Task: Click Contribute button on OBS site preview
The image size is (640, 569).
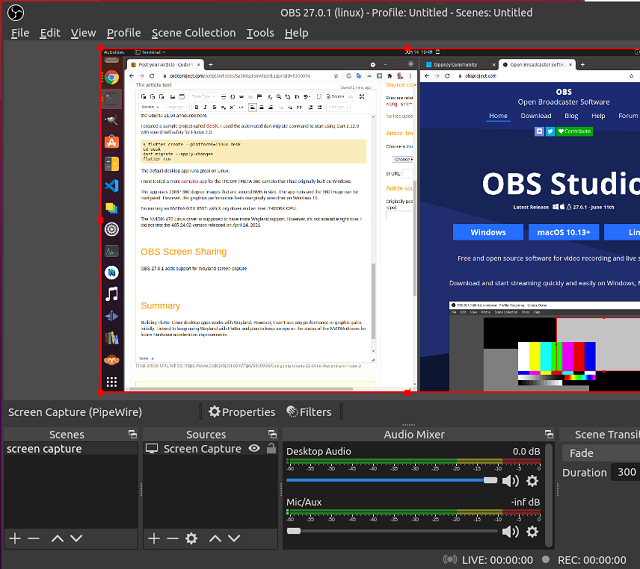Action: point(574,131)
